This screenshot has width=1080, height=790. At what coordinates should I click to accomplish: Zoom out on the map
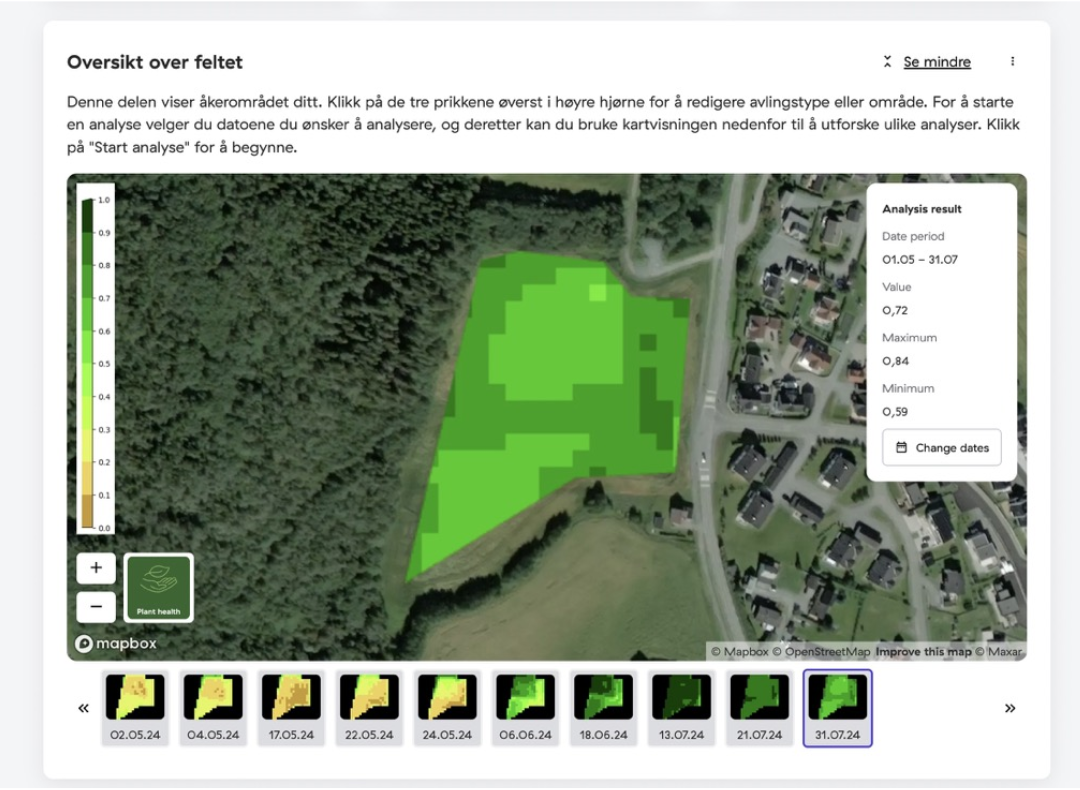point(96,606)
